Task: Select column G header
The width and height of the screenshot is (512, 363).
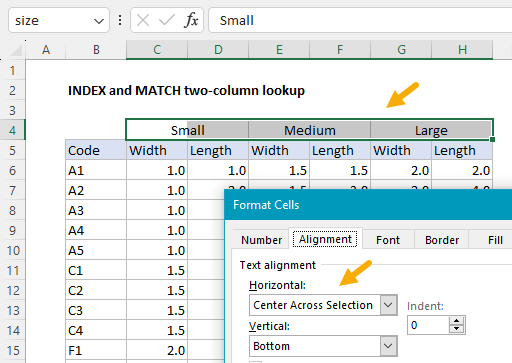Action: click(401, 50)
